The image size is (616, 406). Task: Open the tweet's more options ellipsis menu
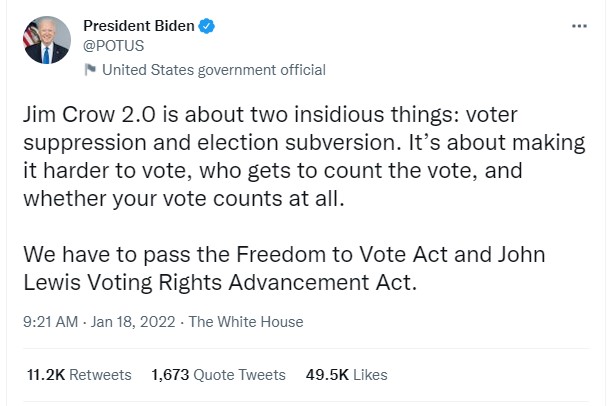[x=579, y=25]
